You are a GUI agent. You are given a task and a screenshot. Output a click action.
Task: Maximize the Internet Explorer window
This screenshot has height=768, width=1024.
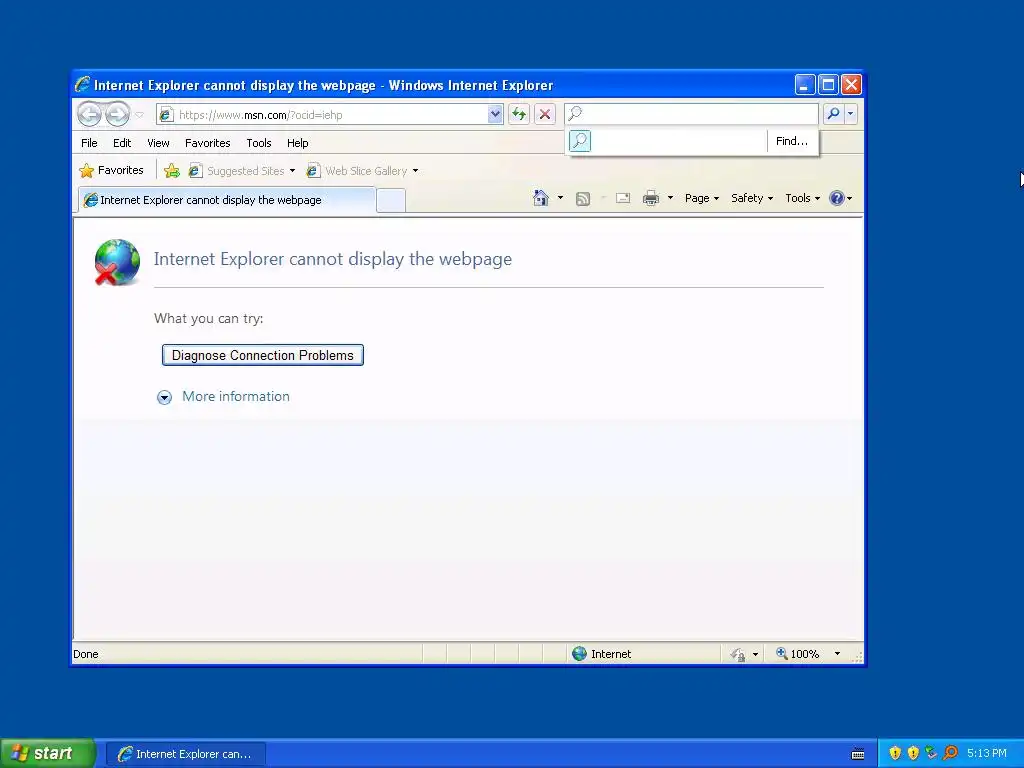828,85
